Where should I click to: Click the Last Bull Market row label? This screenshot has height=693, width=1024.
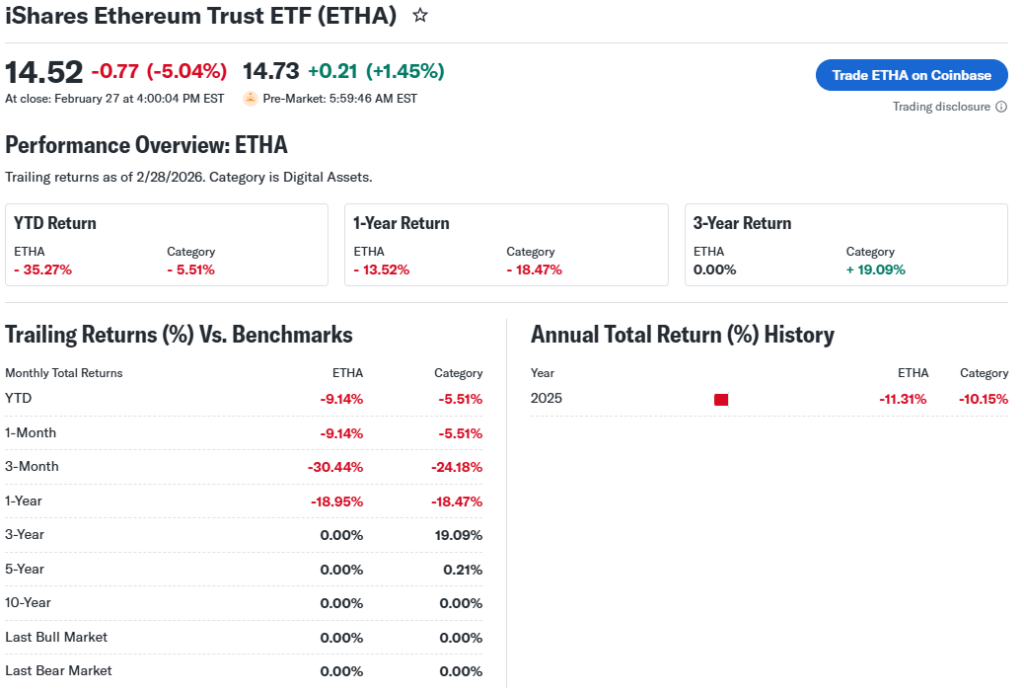click(x=56, y=637)
